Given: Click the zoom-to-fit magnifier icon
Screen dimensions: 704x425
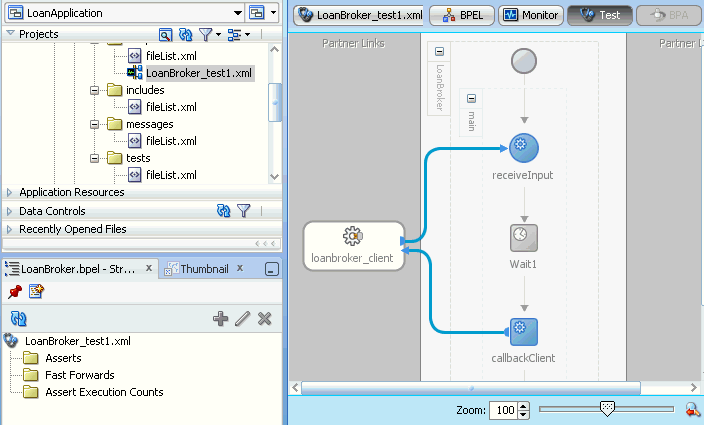Looking at the screenshot, I should (693, 409).
